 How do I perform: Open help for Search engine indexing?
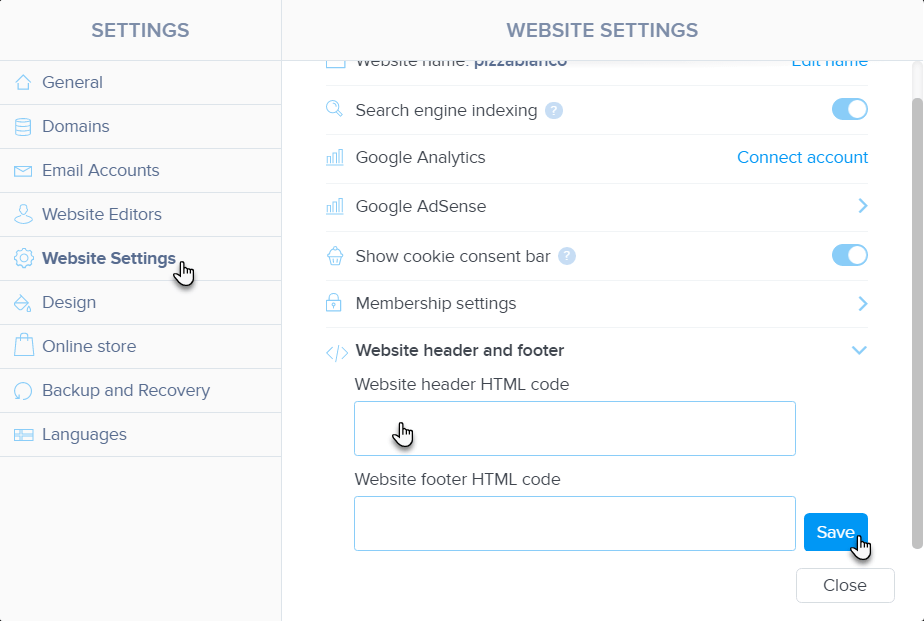tap(554, 111)
